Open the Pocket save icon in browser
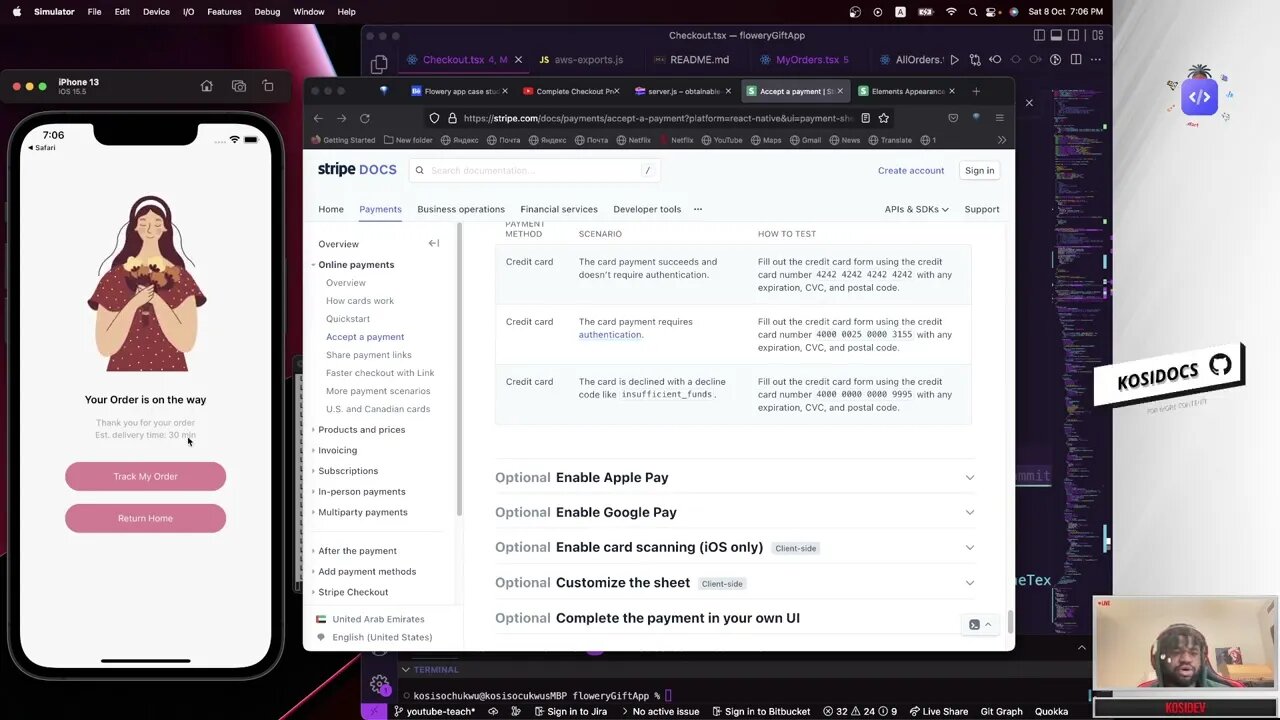Viewport: 1280px width, 720px height. click(x=953, y=118)
